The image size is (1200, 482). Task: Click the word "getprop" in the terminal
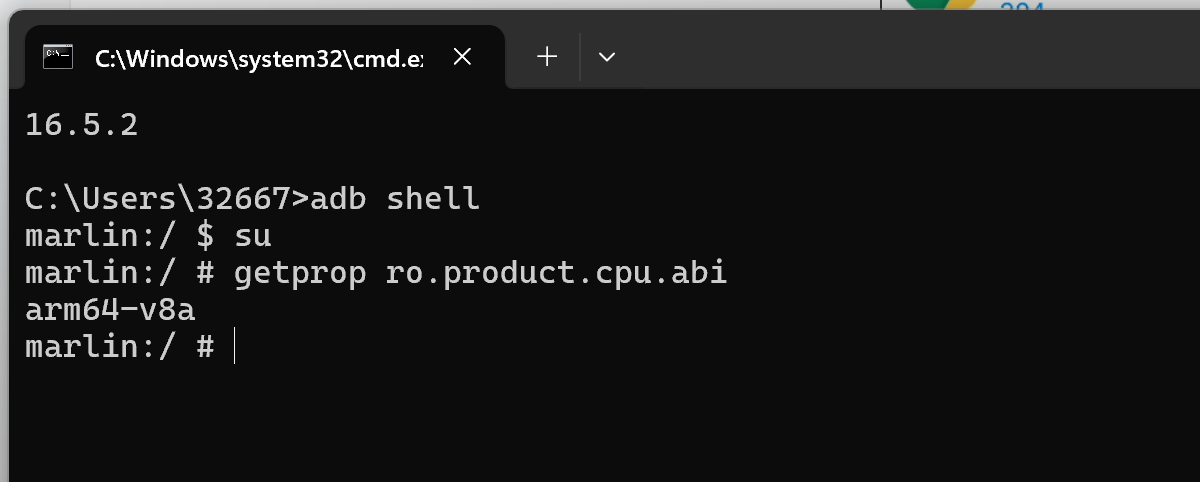click(x=299, y=273)
